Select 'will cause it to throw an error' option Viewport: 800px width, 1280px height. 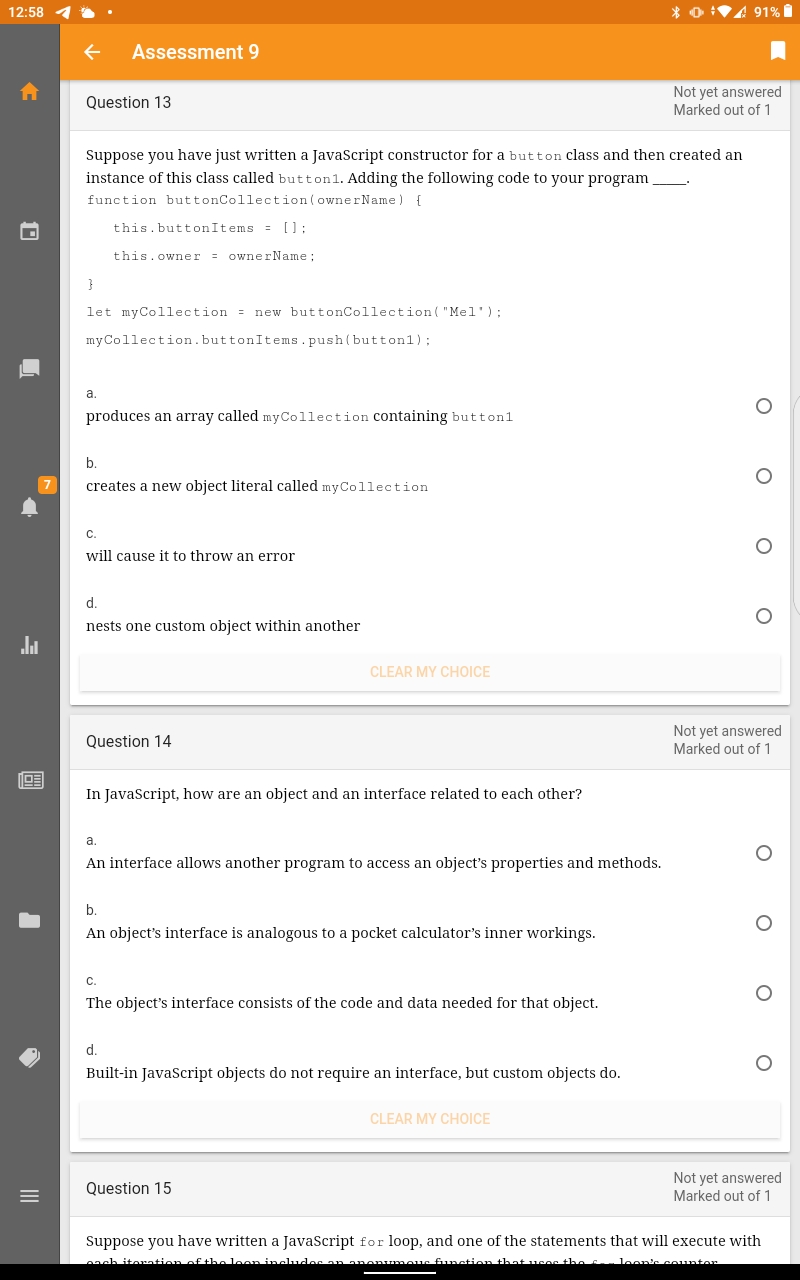pyautogui.click(x=764, y=546)
